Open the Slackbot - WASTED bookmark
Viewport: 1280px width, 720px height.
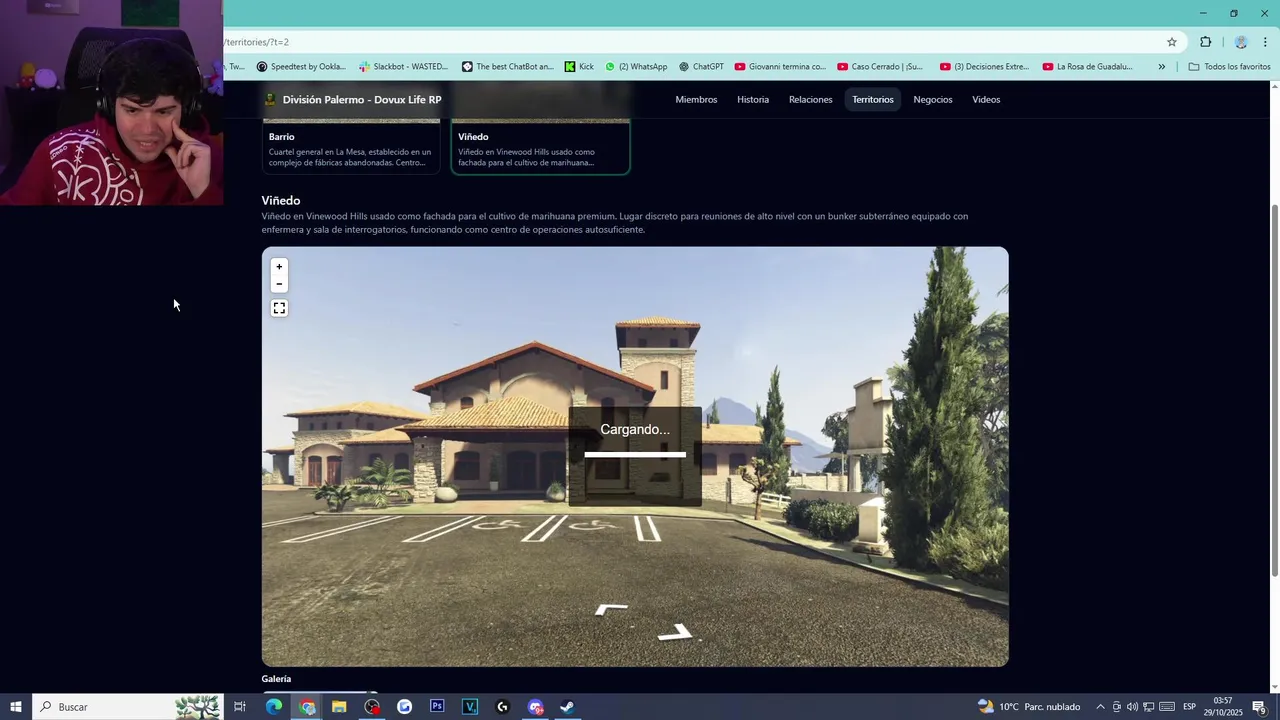point(403,67)
